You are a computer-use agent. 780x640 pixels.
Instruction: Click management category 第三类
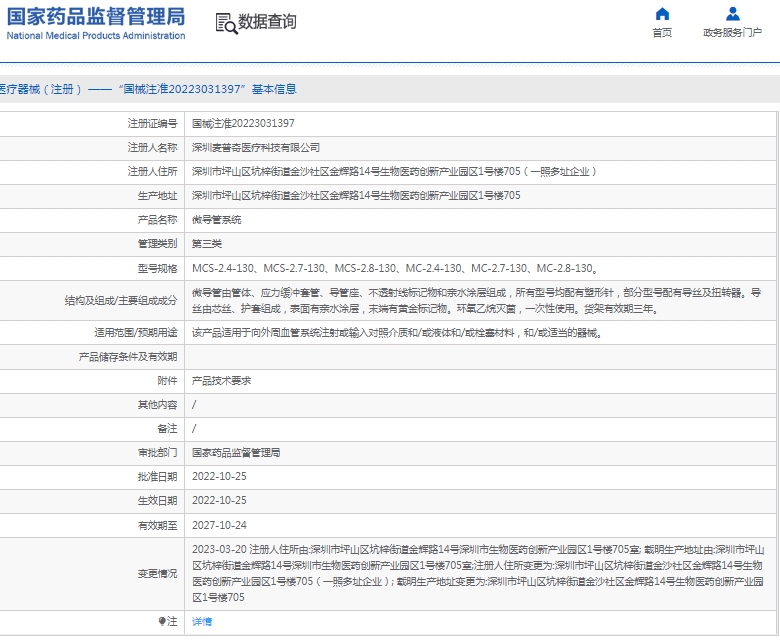click(207, 244)
